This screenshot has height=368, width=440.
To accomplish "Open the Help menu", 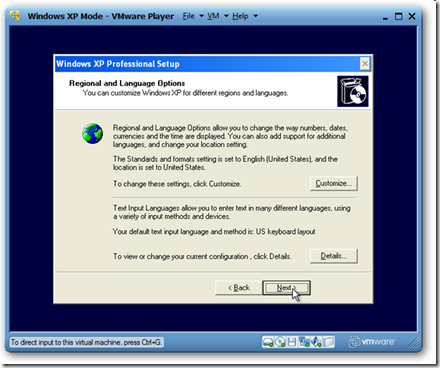I will [x=240, y=16].
